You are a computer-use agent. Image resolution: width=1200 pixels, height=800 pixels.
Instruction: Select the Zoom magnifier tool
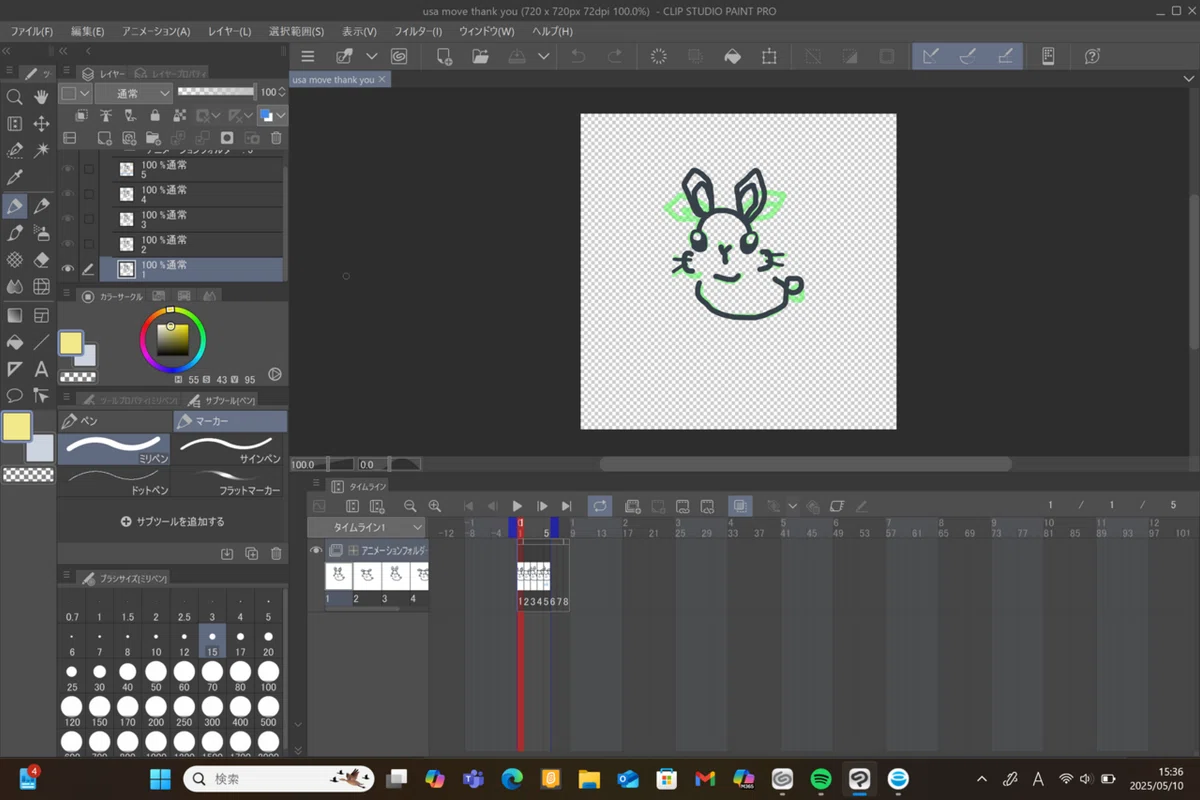click(15, 97)
